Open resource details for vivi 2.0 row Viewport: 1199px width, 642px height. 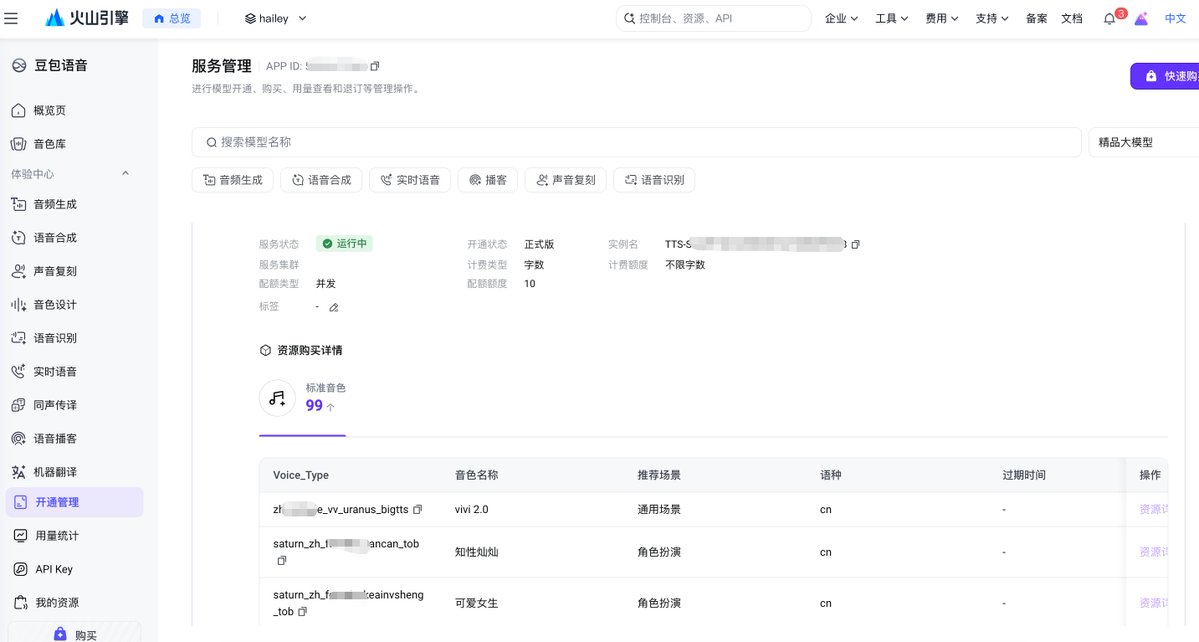click(x=1155, y=509)
